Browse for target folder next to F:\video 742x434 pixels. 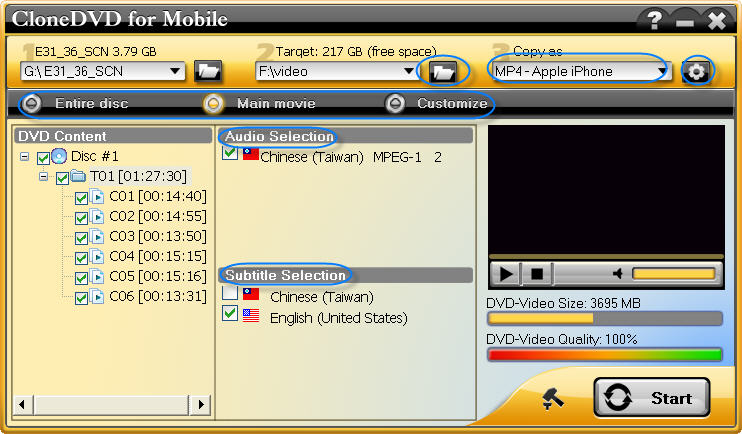pyautogui.click(x=443, y=72)
